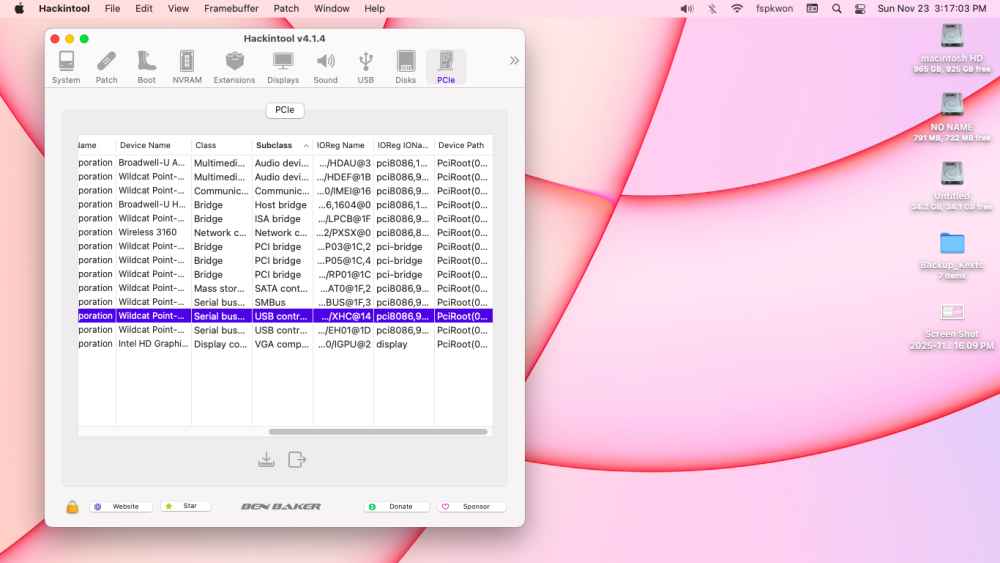Open the Sound toolbar section
The width and height of the screenshot is (1000, 563).
pyautogui.click(x=325, y=67)
